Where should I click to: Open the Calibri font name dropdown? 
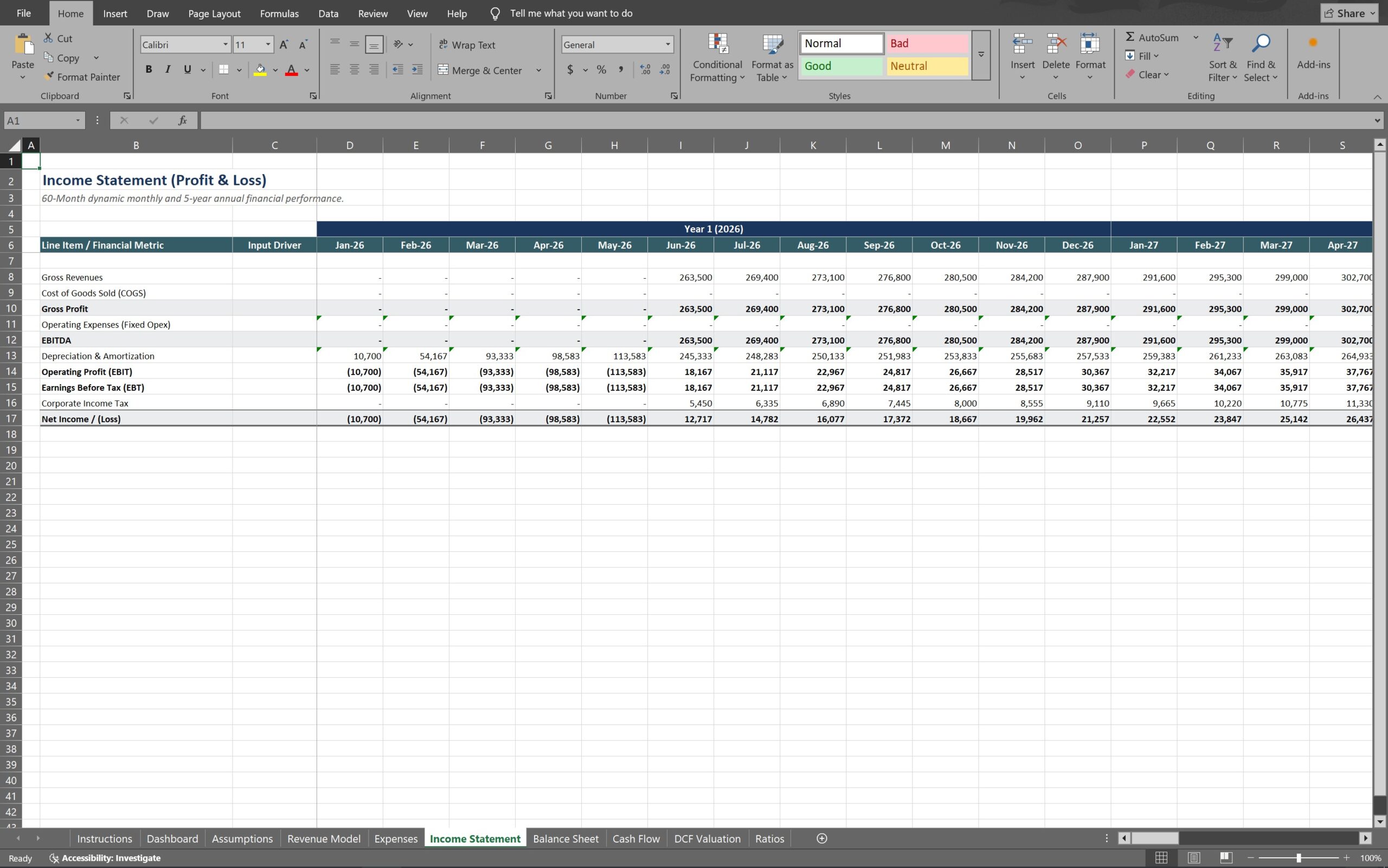(225, 44)
